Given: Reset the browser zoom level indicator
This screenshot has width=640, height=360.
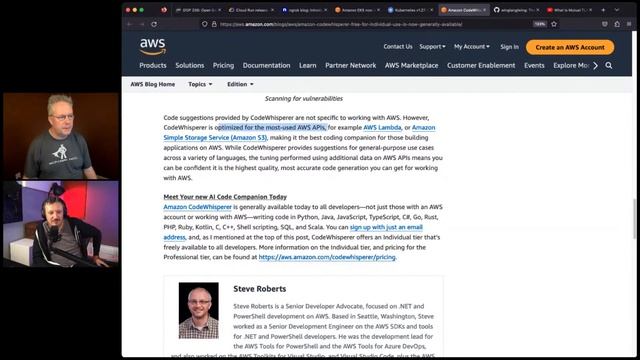Looking at the screenshot, I should coord(540,24).
